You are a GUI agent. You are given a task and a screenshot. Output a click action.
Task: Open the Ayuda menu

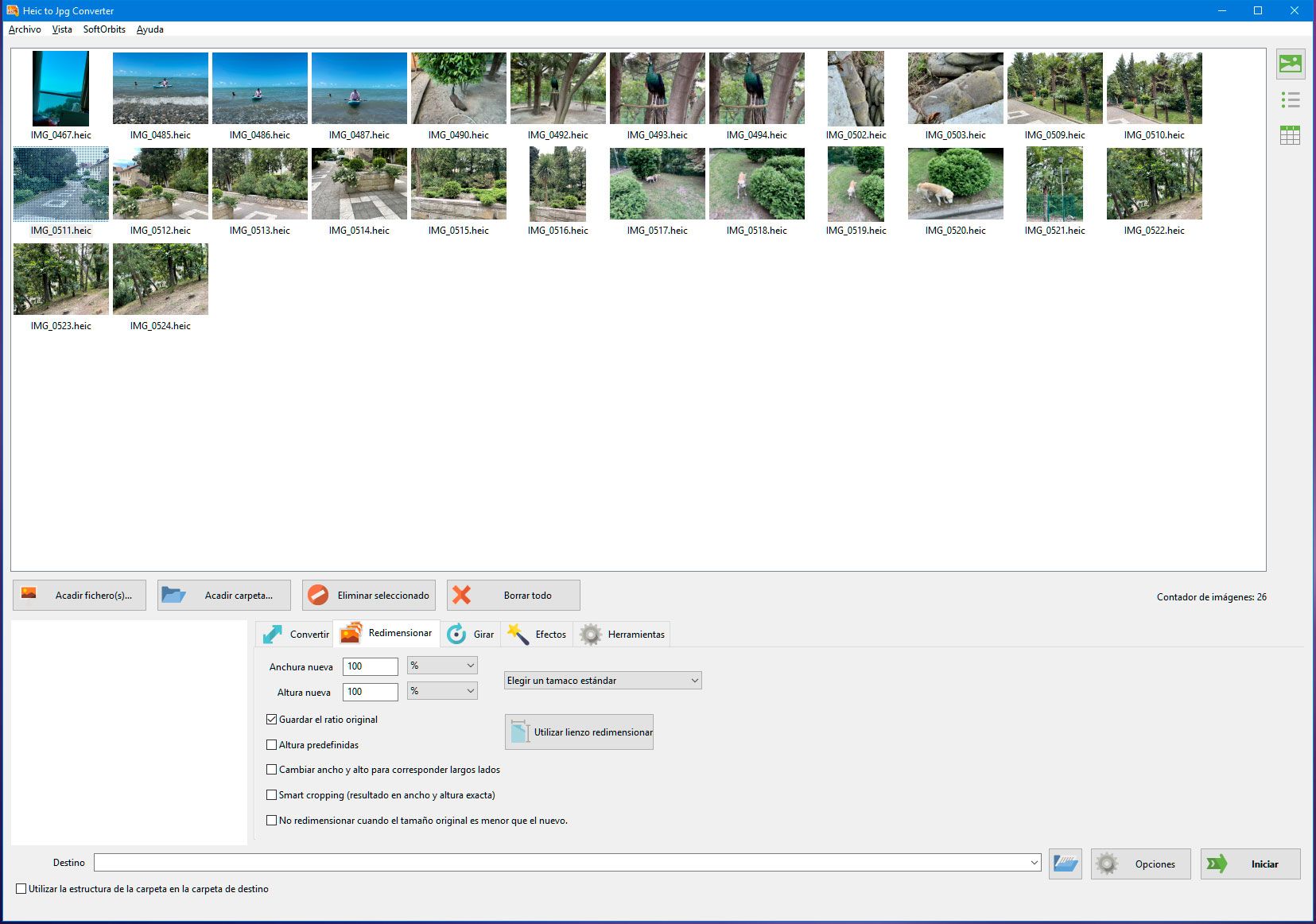tap(149, 29)
